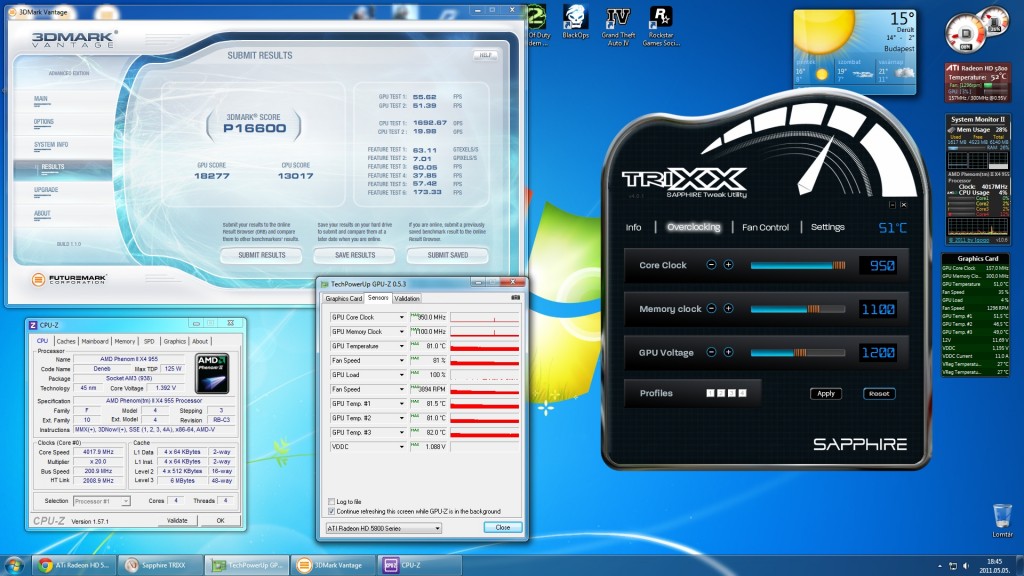1024x576 pixels.
Task: Apply TRIXX overclocking settings
Action: (826, 393)
